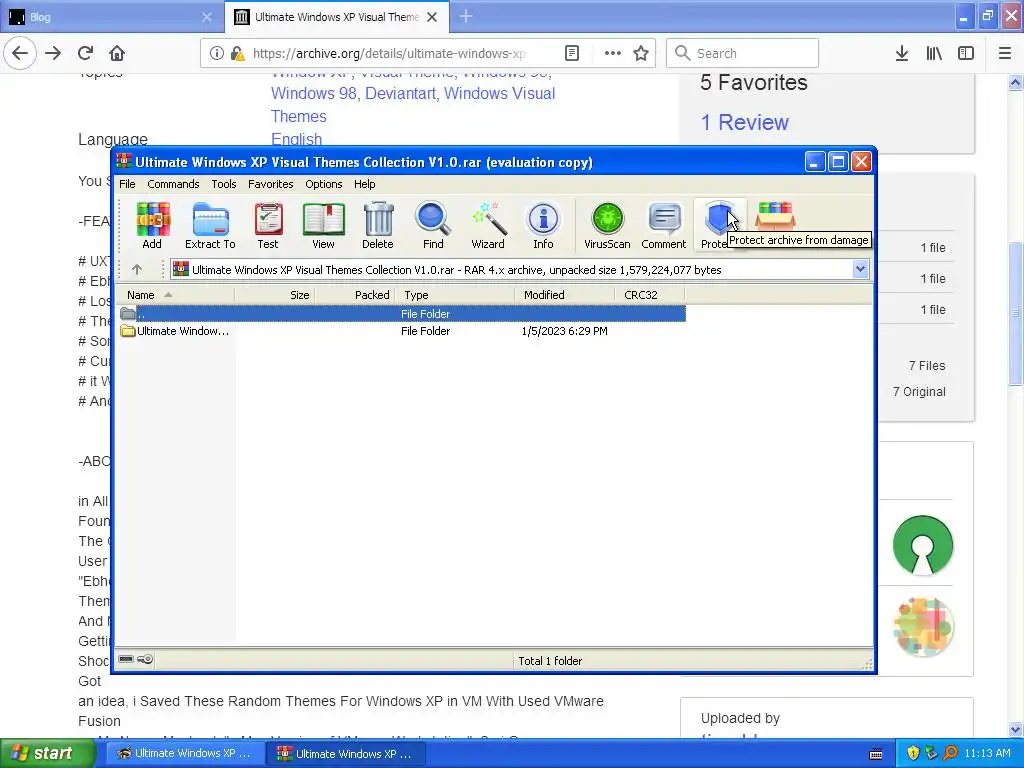Open the Find magnifier tool
1024x768 pixels.
(x=433, y=225)
